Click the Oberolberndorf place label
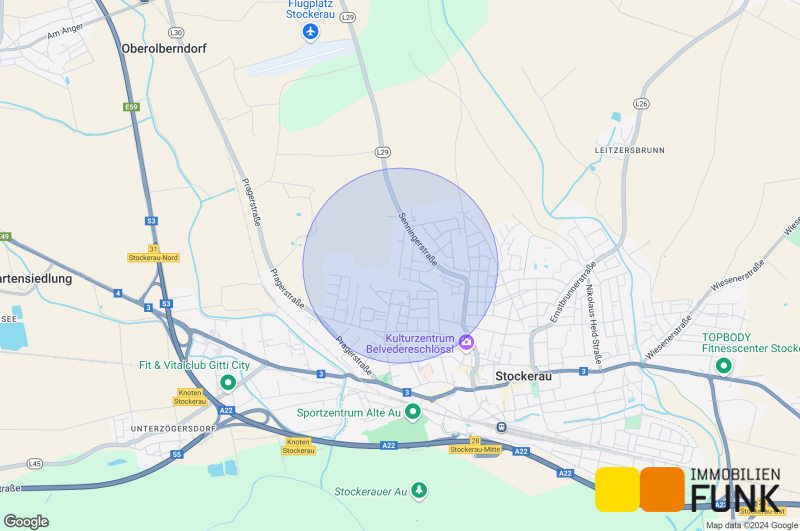The height and width of the screenshot is (531, 800). (x=164, y=48)
